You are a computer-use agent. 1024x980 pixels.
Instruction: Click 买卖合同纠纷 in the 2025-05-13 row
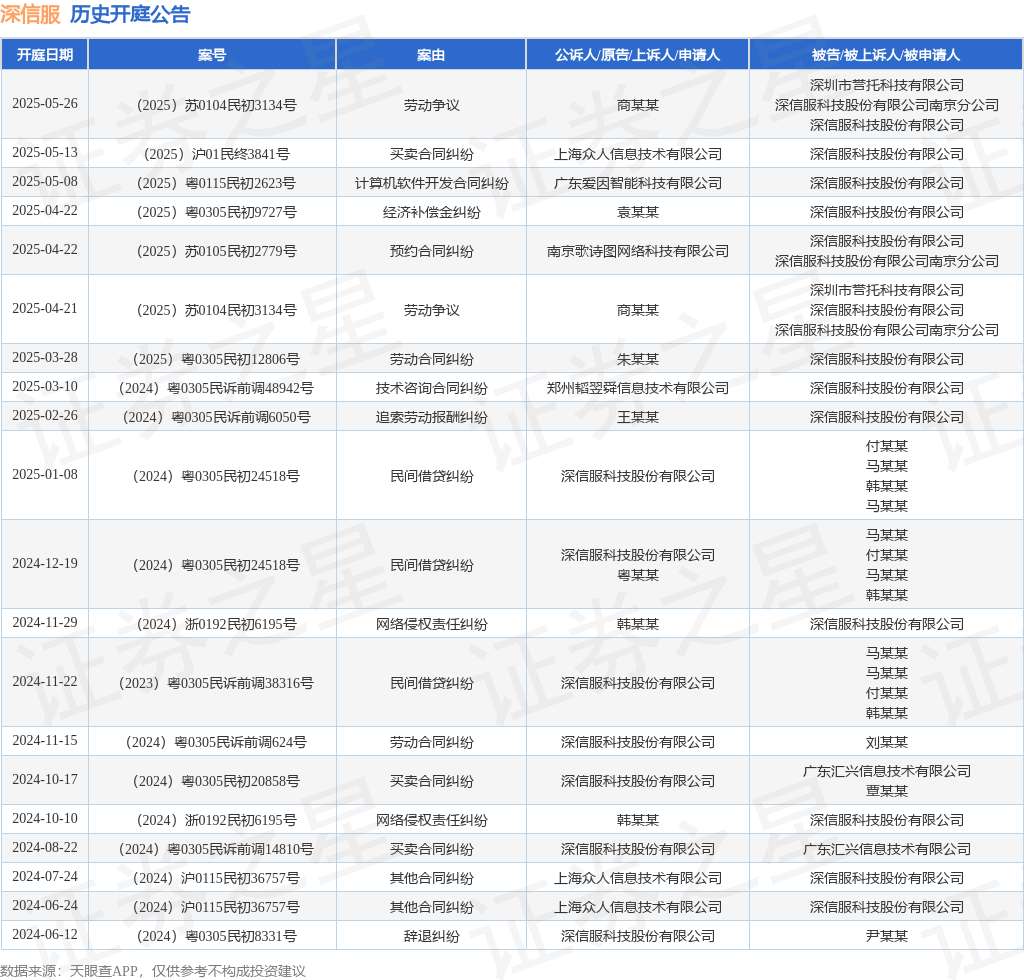431,154
